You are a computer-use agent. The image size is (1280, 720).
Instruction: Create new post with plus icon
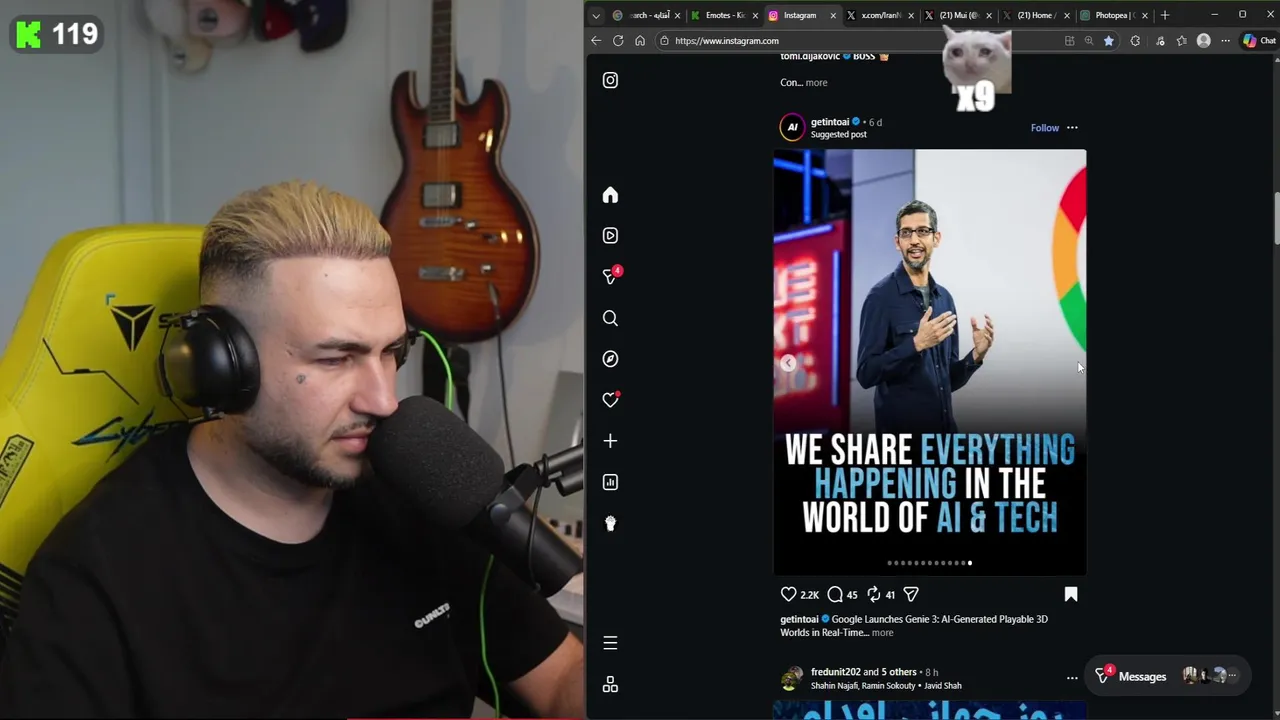tap(610, 441)
